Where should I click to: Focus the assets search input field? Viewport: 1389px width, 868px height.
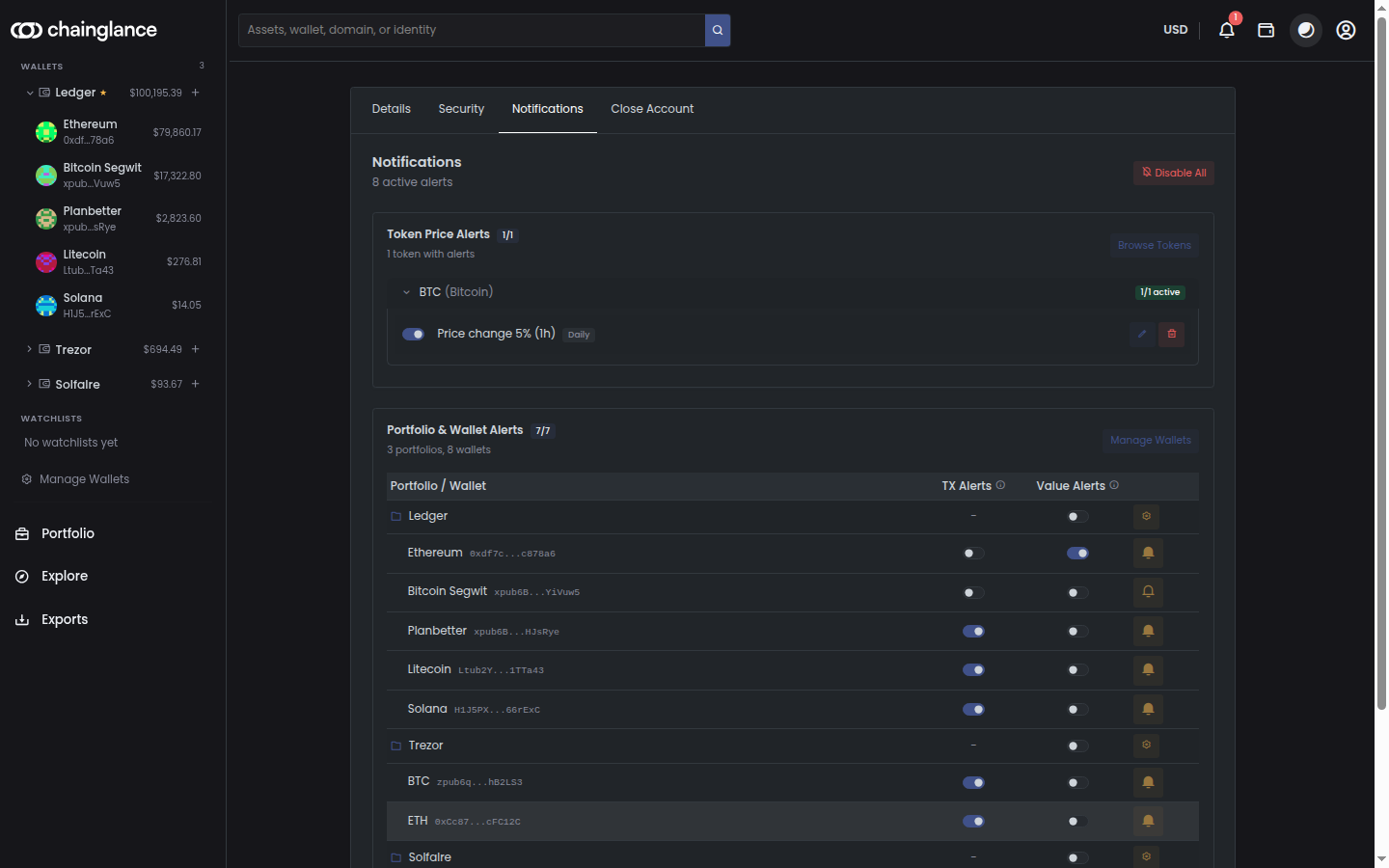click(472, 30)
